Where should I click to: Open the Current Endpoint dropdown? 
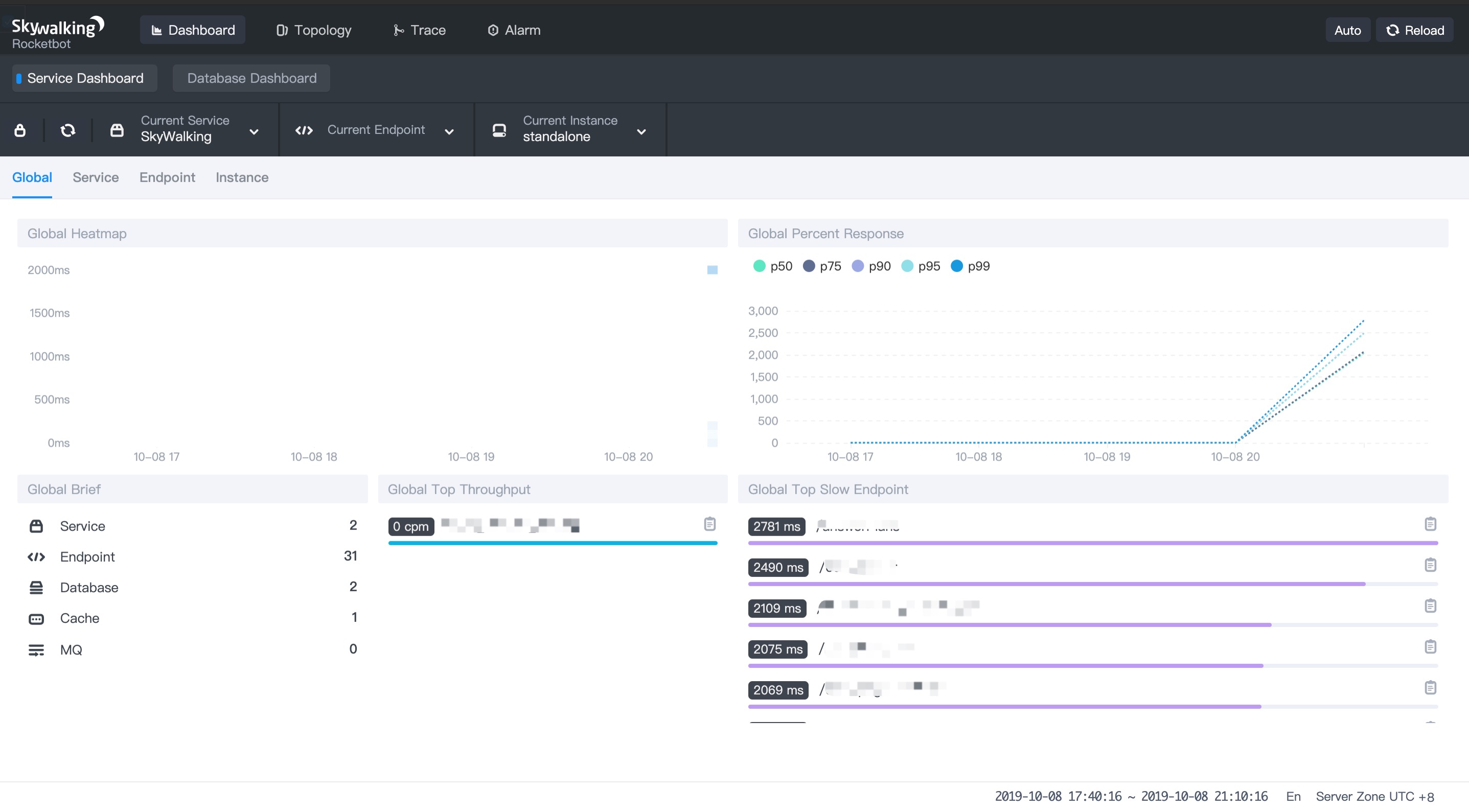tap(376, 130)
